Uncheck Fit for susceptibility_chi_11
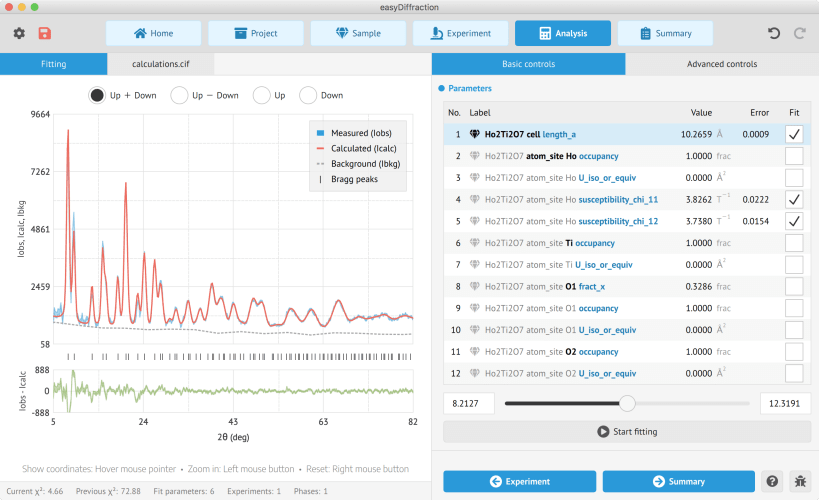819x500 pixels. pos(794,200)
